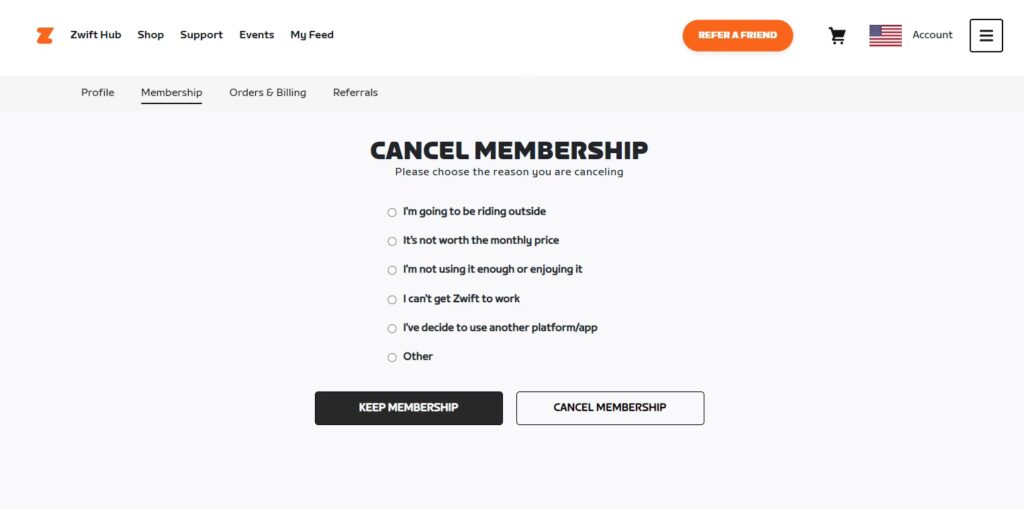Switch to Orders & Billing tab
The image size is (1024, 509).
(x=267, y=93)
